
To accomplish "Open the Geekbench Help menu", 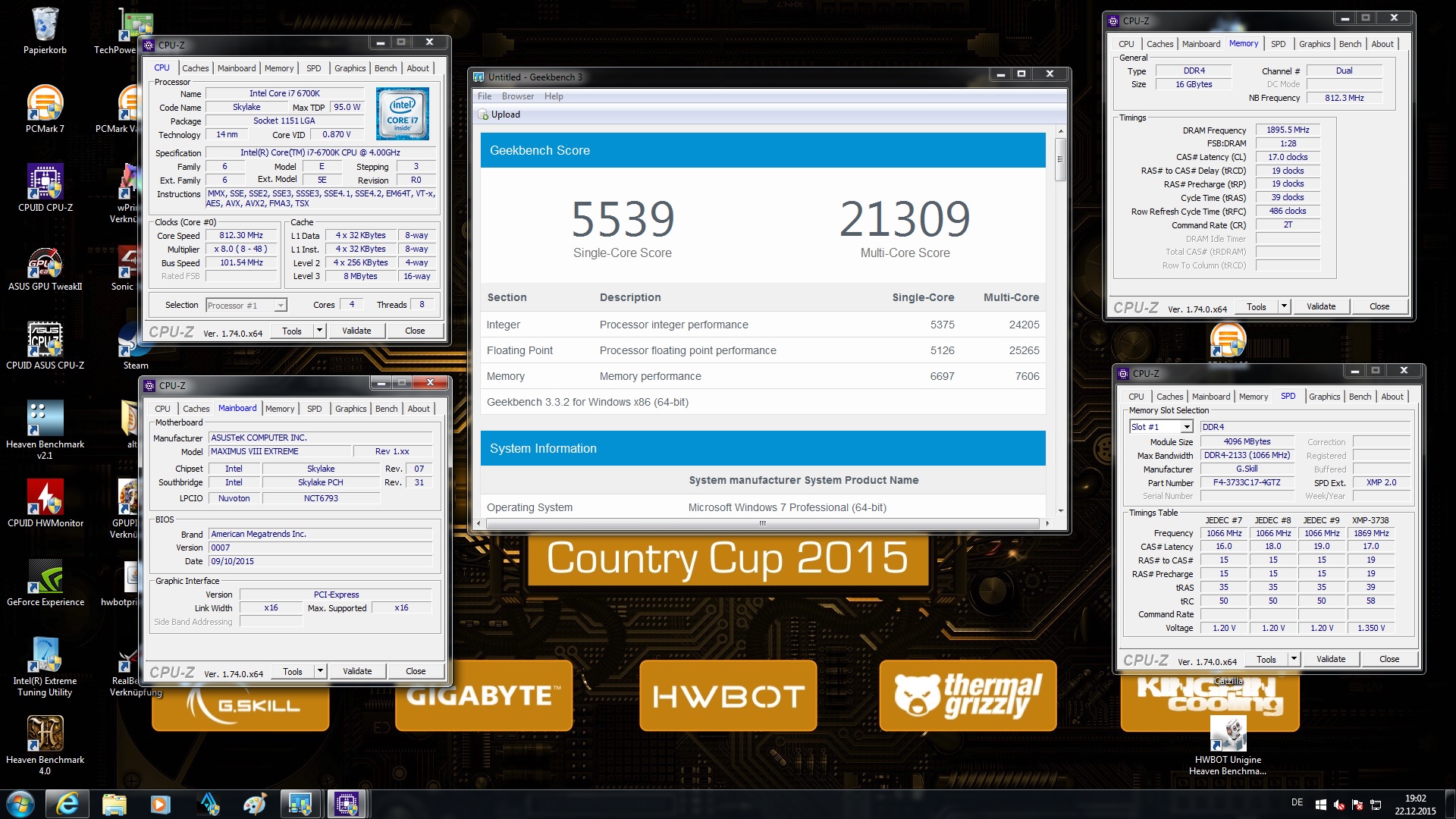I will 554,96.
